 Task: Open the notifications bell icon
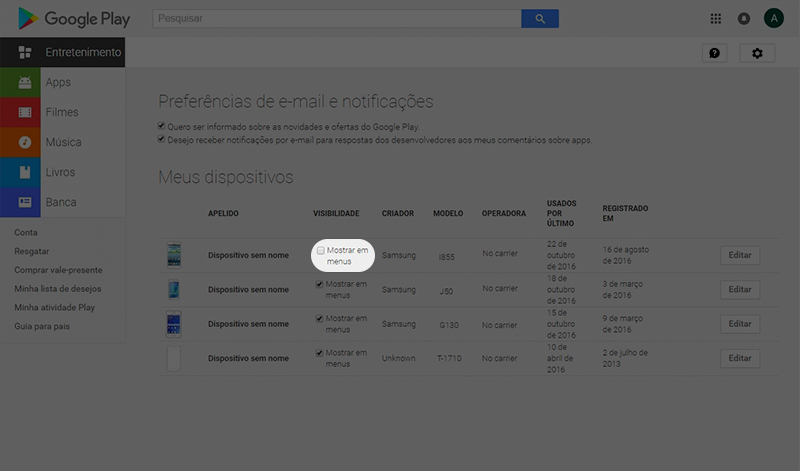[744, 18]
